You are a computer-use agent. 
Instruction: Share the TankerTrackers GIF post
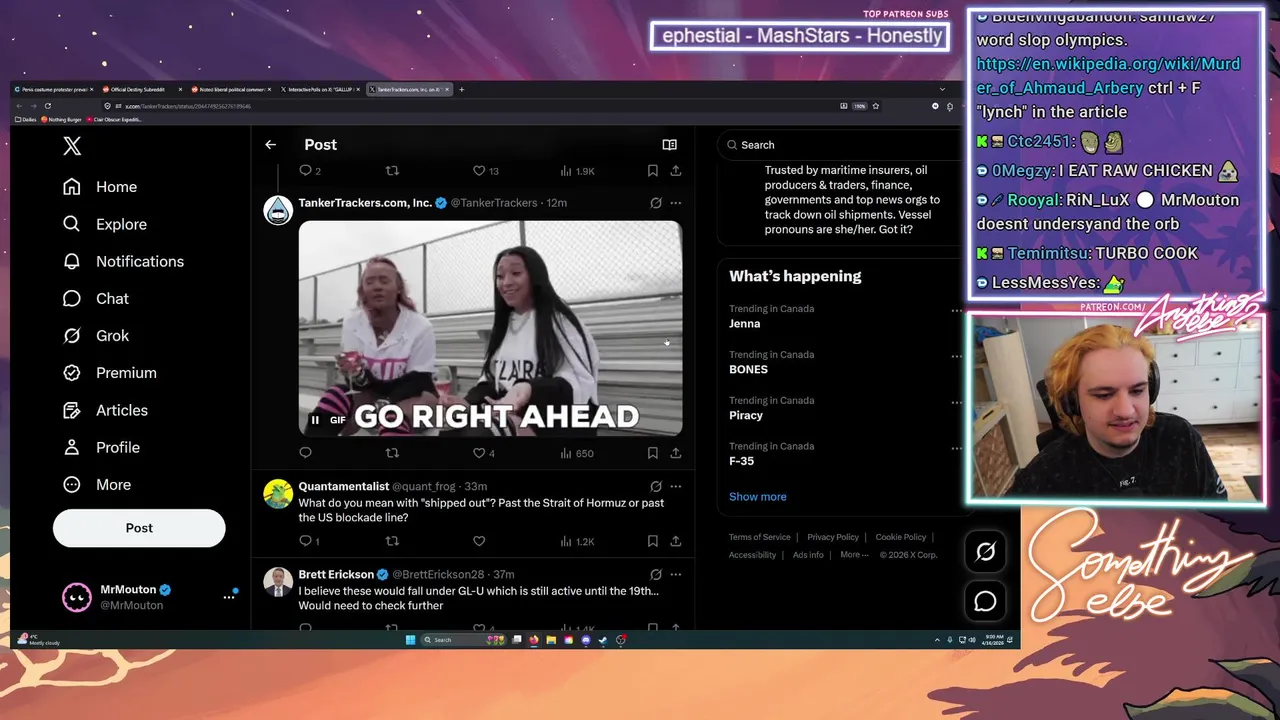coord(676,453)
